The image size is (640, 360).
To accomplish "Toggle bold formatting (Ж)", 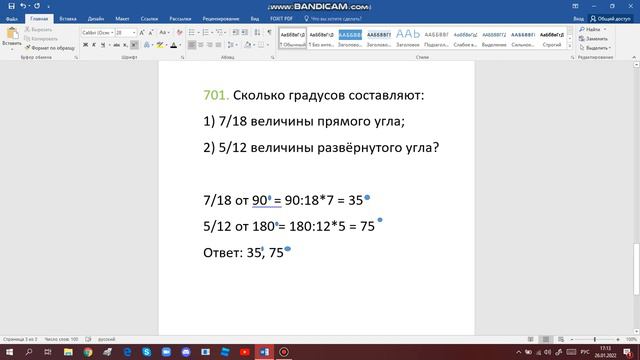I will (85, 45).
